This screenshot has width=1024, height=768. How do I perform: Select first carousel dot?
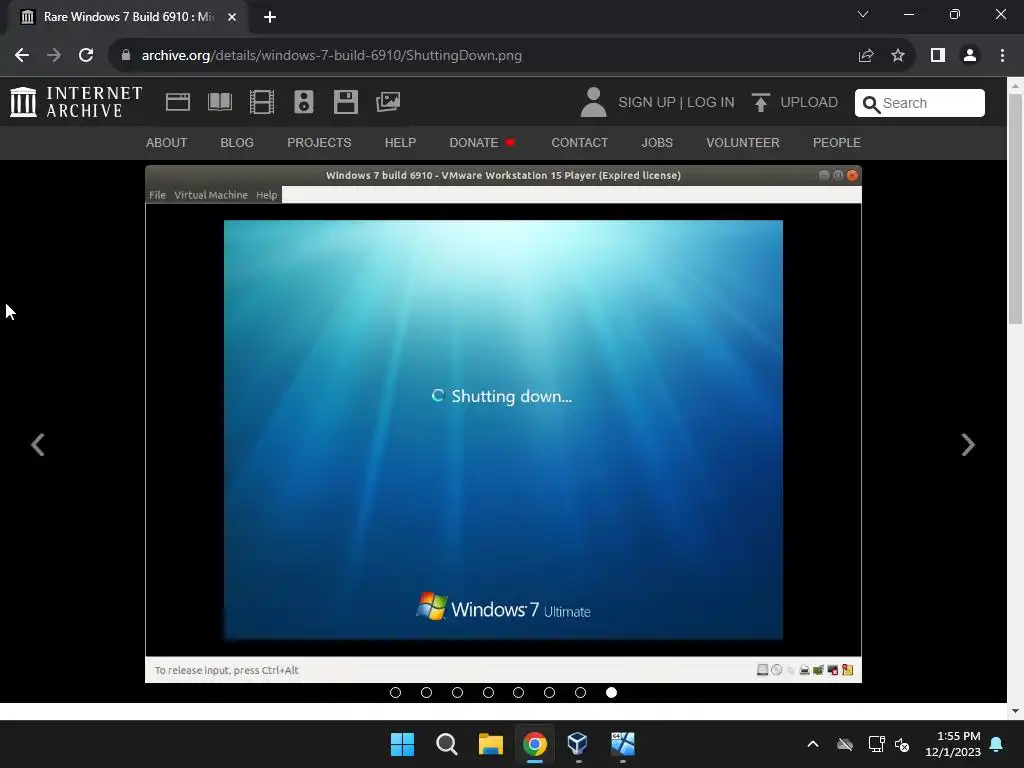[x=395, y=692]
